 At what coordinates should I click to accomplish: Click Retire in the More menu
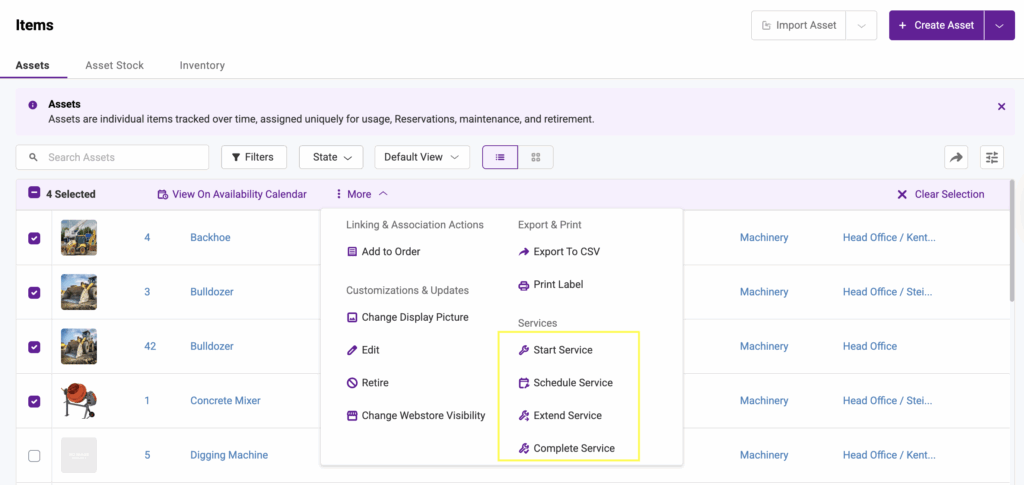[374, 383]
